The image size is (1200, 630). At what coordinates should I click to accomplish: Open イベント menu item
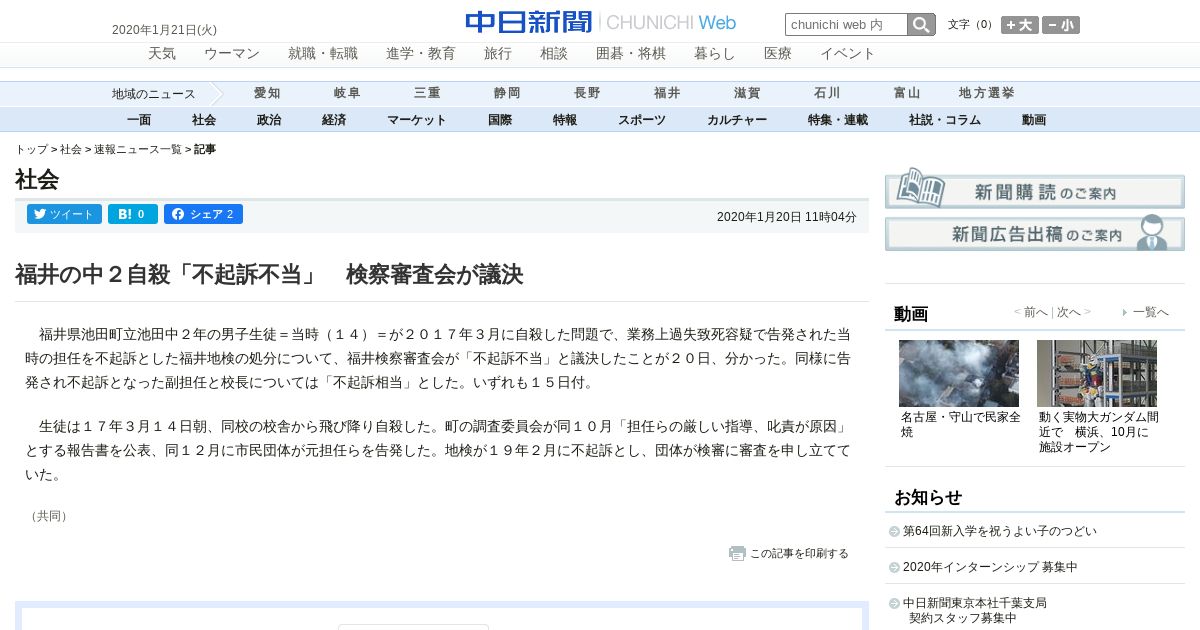[x=848, y=54]
